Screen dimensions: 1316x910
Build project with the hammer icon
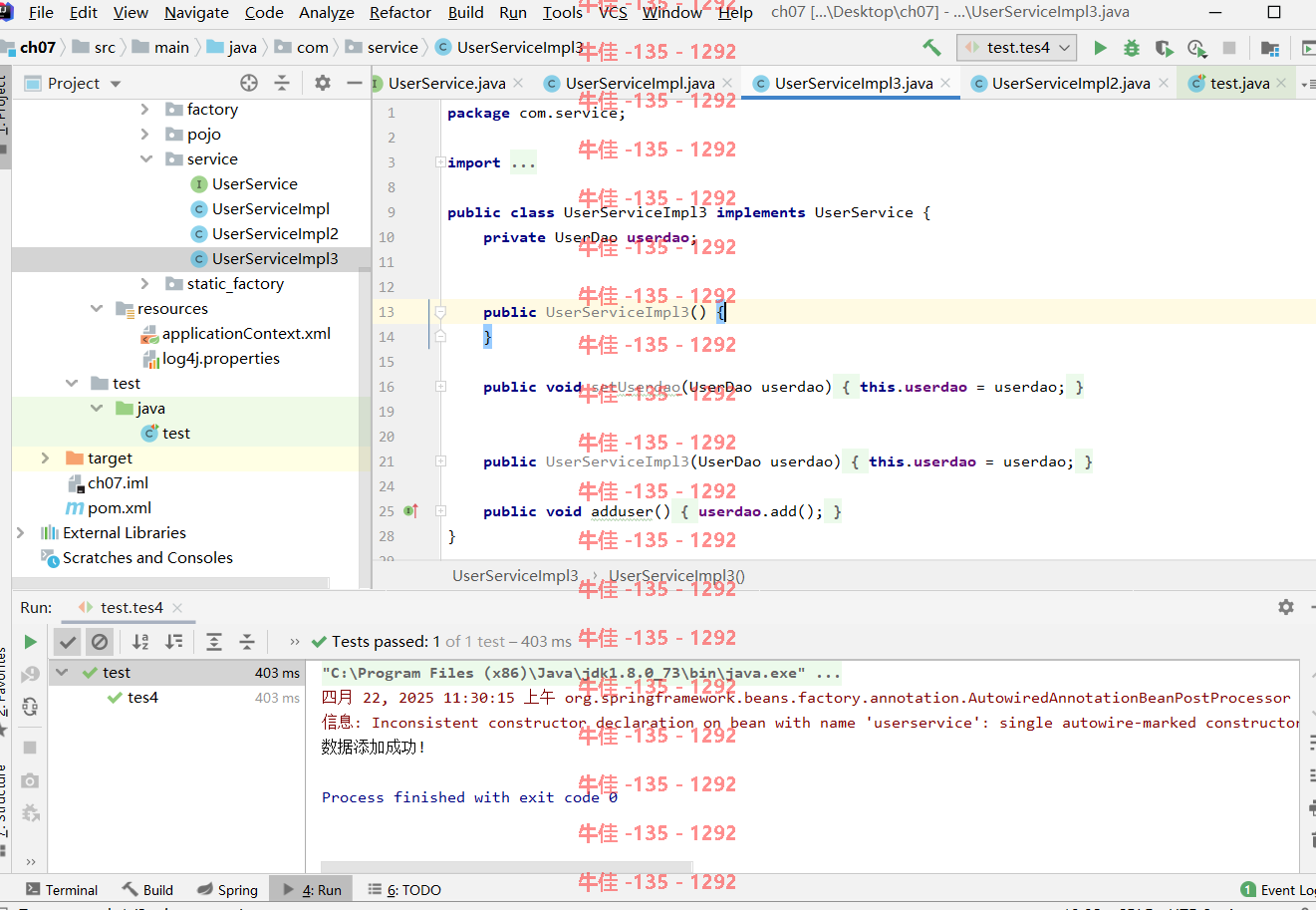(931, 47)
